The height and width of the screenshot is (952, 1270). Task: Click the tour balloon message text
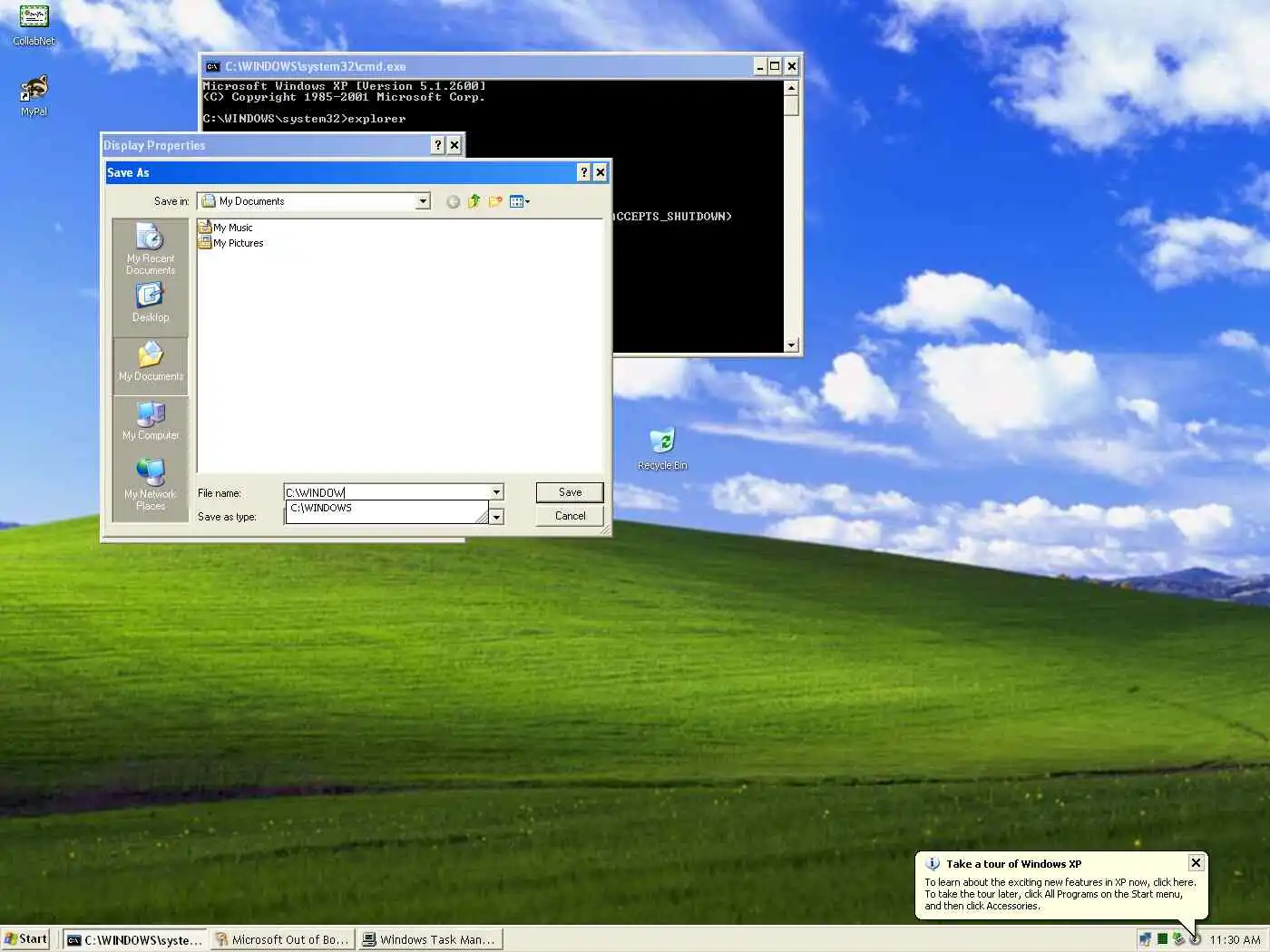[x=1060, y=894]
